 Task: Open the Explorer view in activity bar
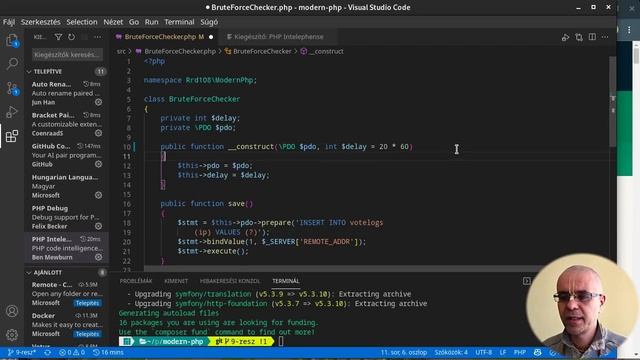[x=12, y=40]
